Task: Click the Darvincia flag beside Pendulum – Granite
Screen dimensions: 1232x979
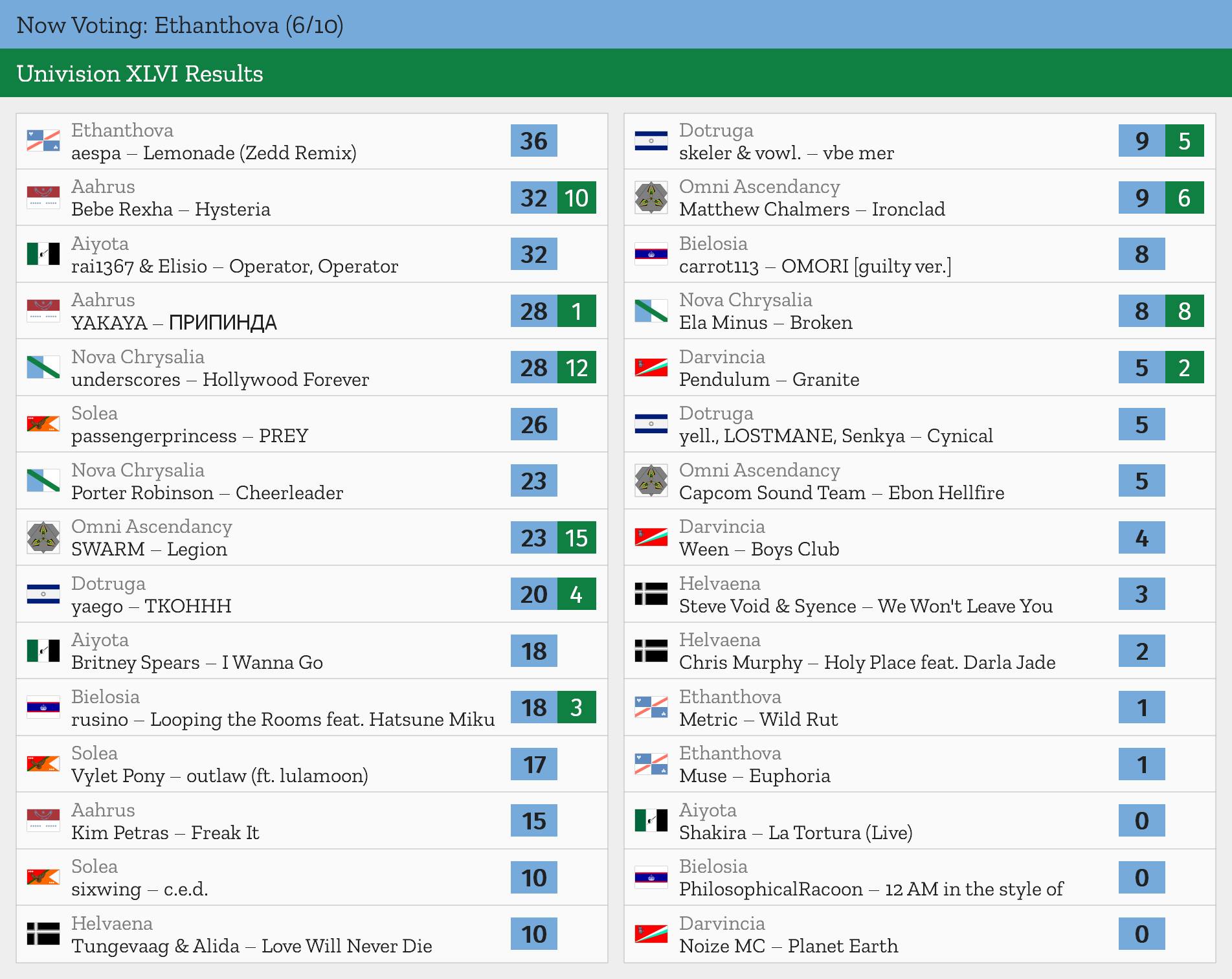Action: point(651,368)
